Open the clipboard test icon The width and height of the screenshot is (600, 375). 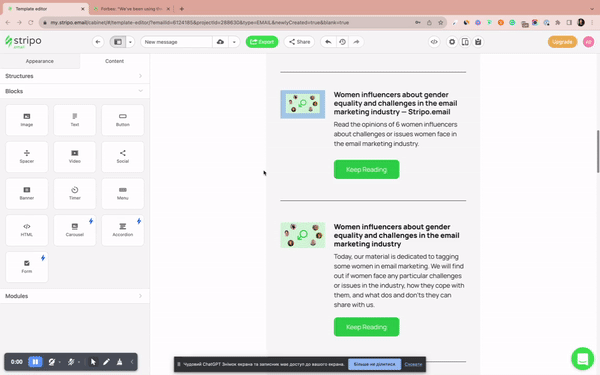pyautogui.click(x=478, y=42)
